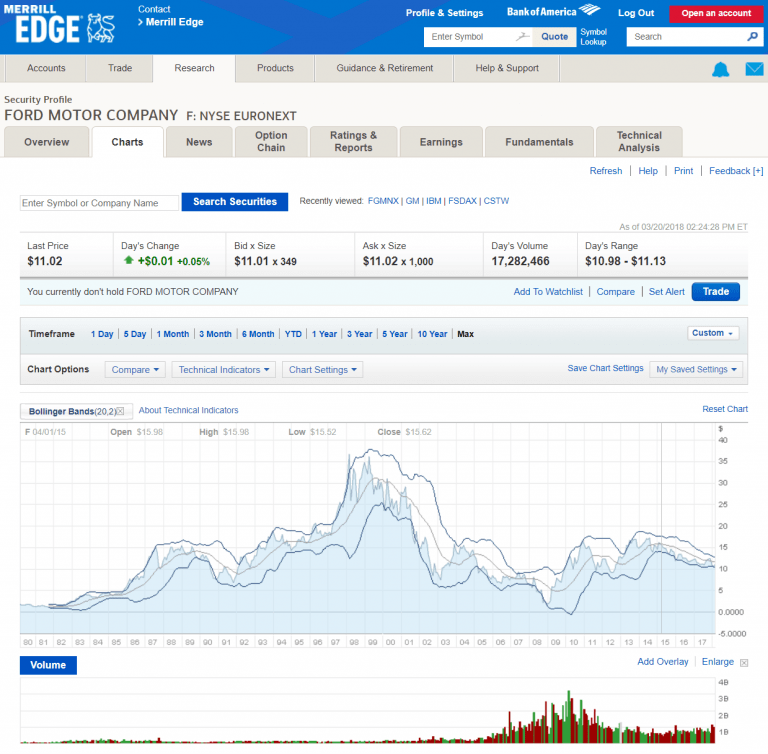Switch to the Fundamentals tab
This screenshot has height=754, width=768.
pyautogui.click(x=539, y=142)
